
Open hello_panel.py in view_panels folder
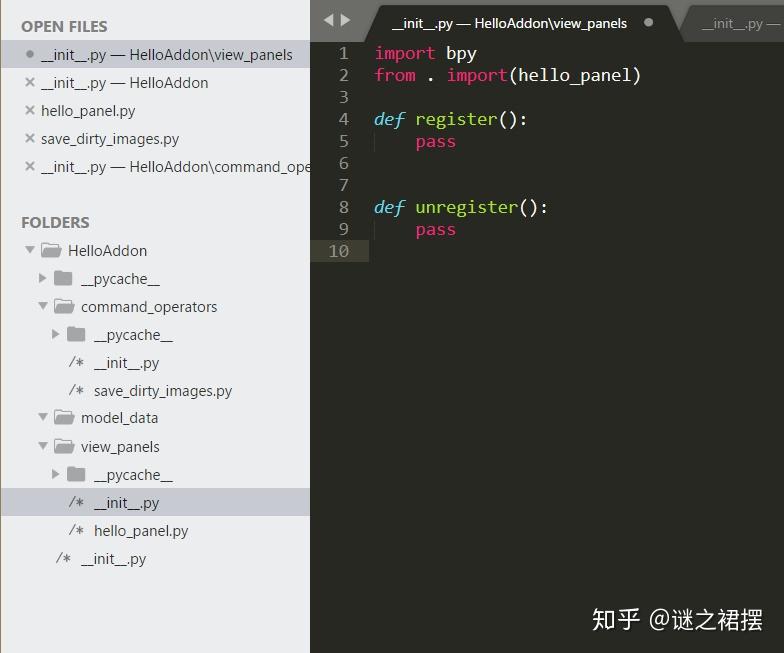(141, 531)
